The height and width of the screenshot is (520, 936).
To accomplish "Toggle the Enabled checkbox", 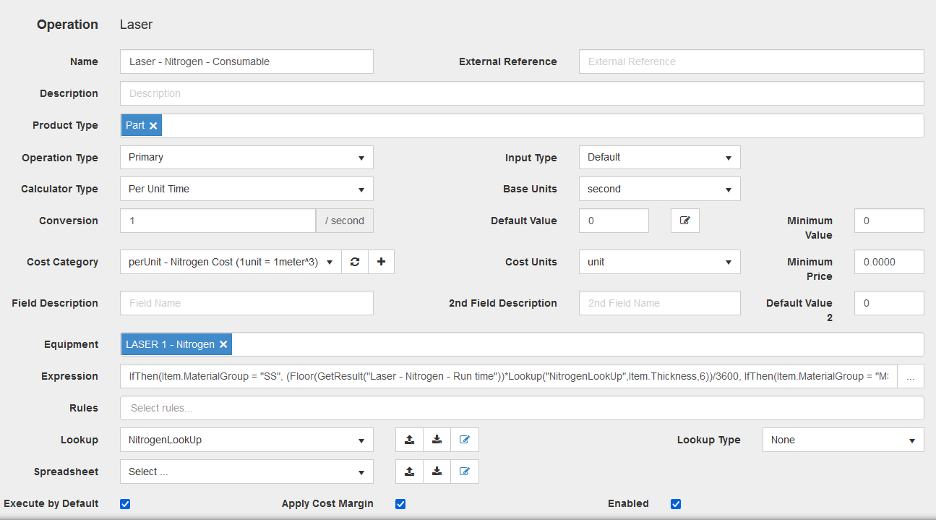I will coord(676,504).
